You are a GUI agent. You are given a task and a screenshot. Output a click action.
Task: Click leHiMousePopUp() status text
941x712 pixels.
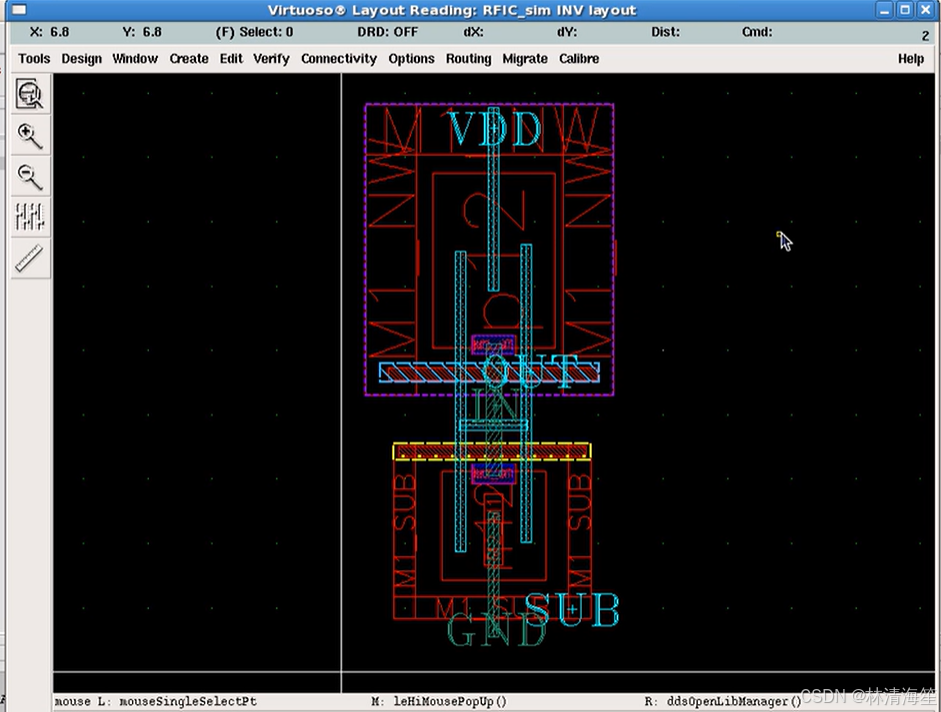(450, 701)
